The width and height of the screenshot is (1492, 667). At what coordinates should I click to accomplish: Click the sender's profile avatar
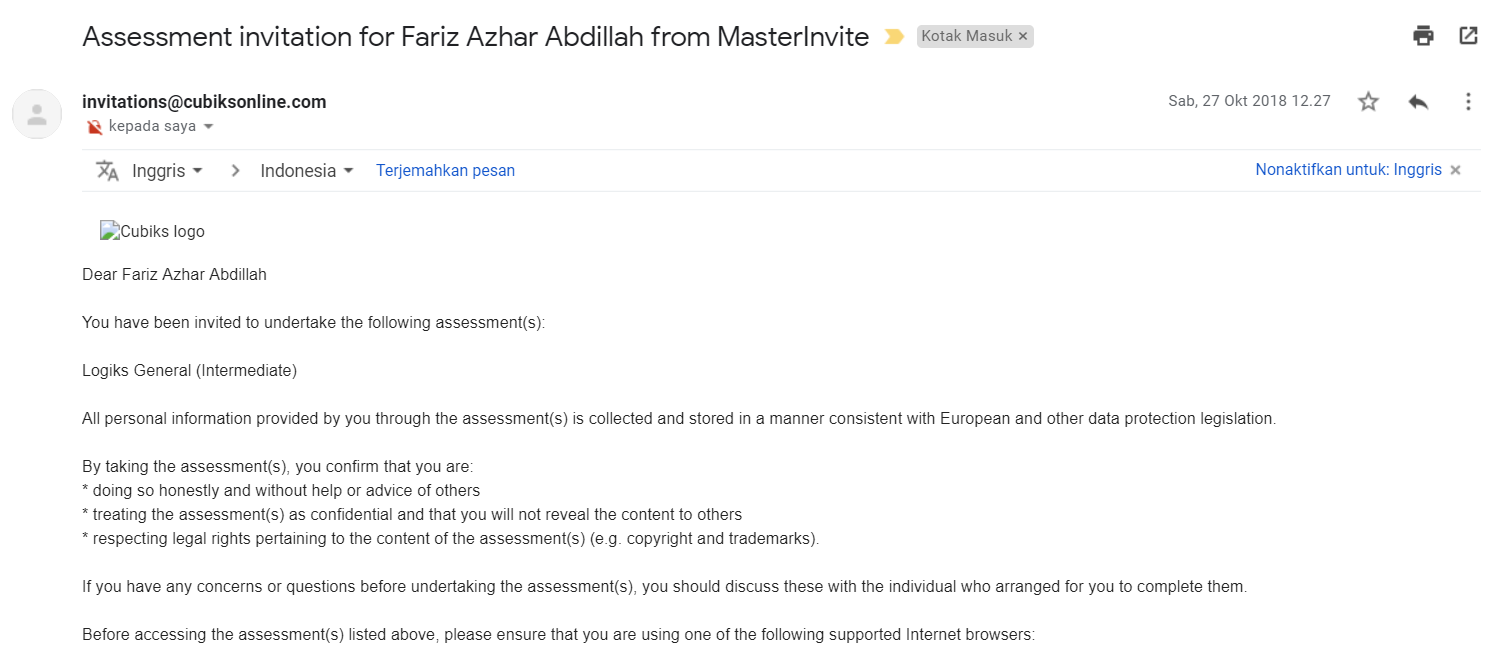[x=37, y=114]
